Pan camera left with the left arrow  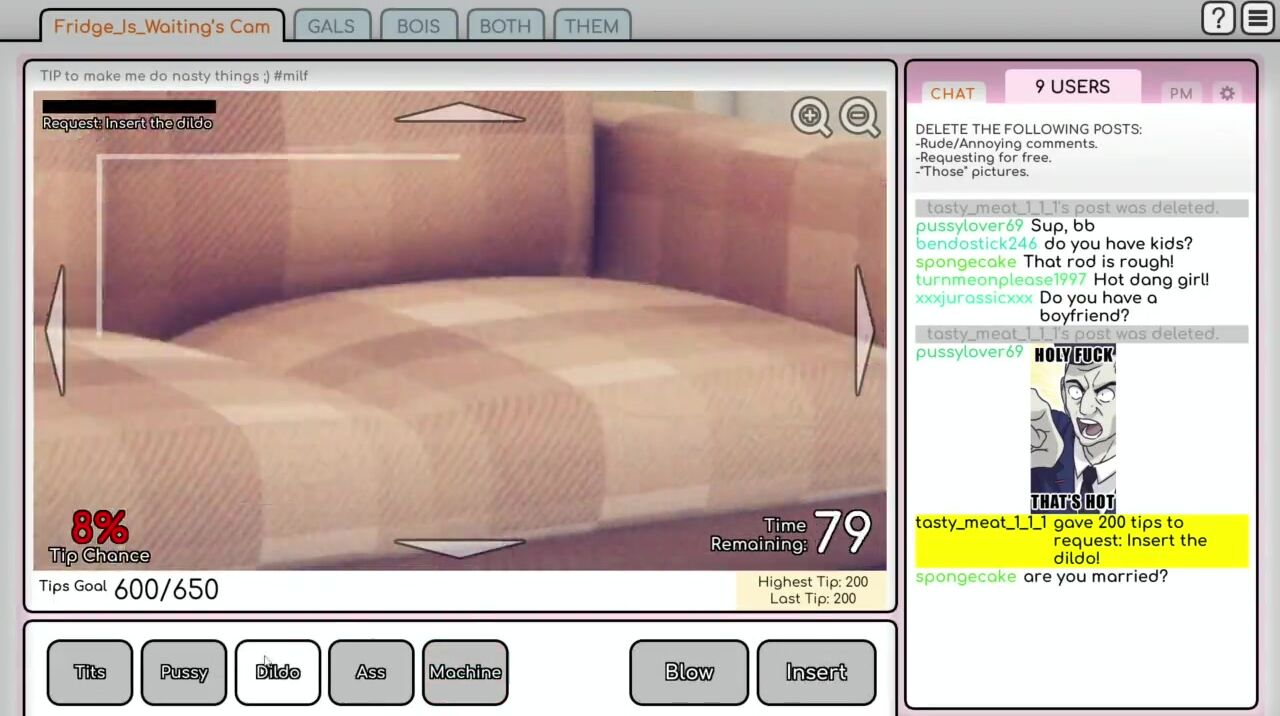point(56,330)
